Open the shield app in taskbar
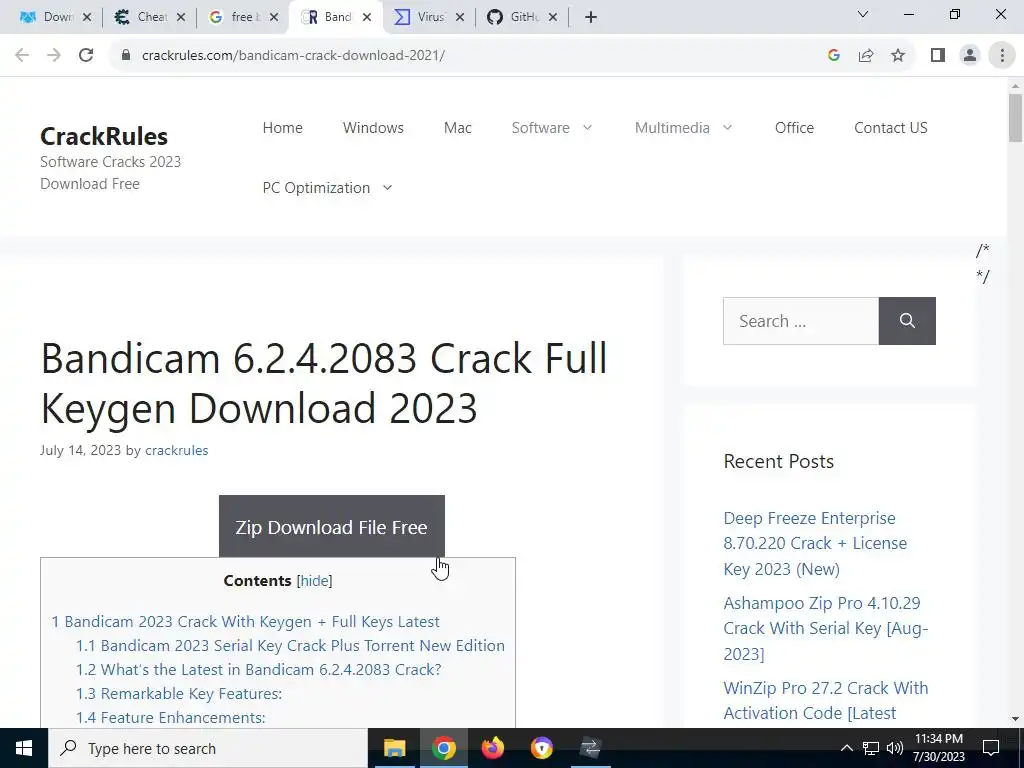The height and width of the screenshot is (768, 1024). [x=541, y=748]
